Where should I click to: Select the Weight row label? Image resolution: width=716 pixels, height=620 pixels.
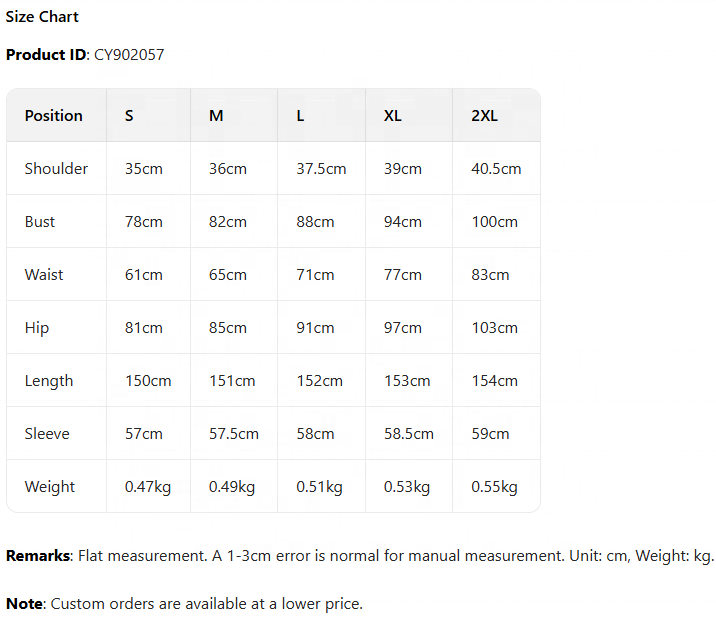coord(50,487)
